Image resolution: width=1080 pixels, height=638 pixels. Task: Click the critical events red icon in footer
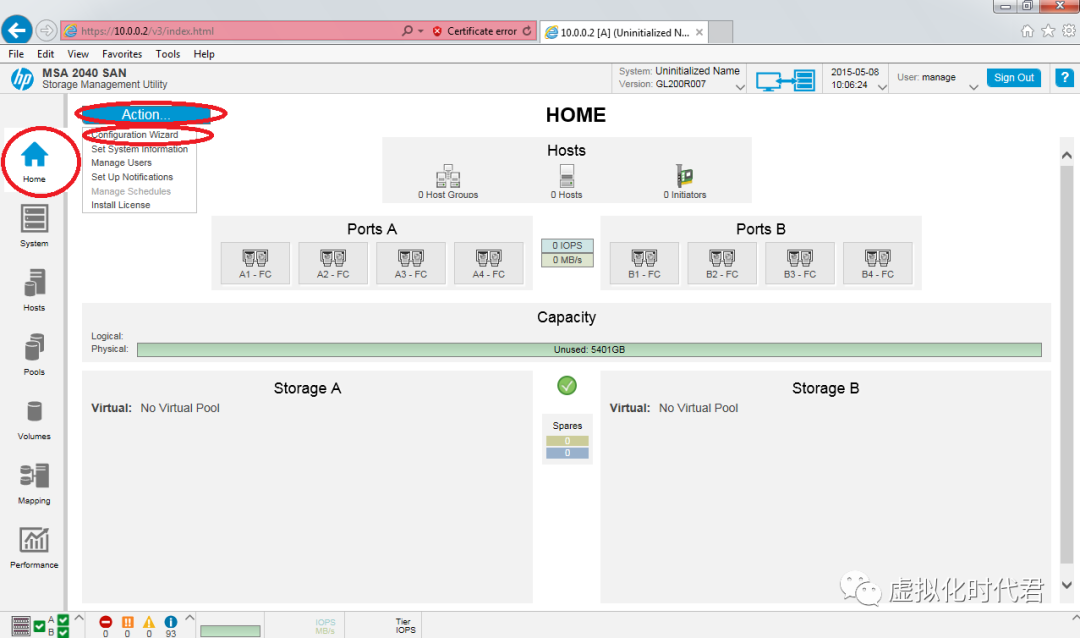click(105, 622)
